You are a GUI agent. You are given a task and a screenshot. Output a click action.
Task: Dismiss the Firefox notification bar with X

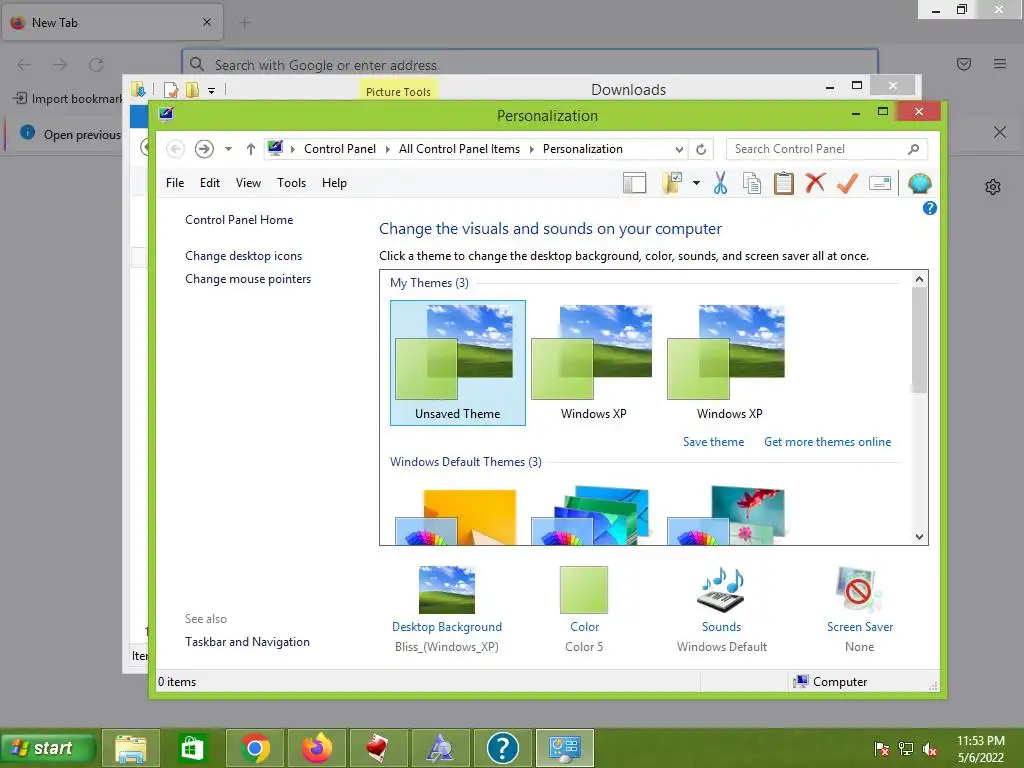pyautogui.click(x=1000, y=133)
